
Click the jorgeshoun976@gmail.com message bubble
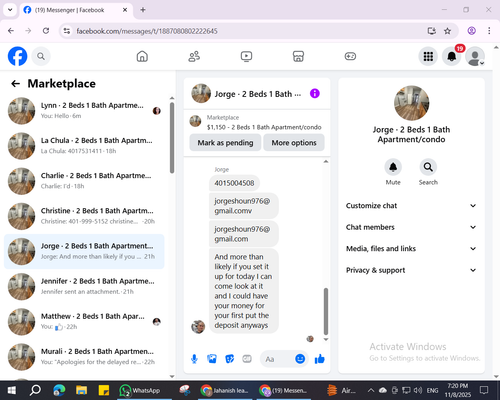click(x=243, y=234)
